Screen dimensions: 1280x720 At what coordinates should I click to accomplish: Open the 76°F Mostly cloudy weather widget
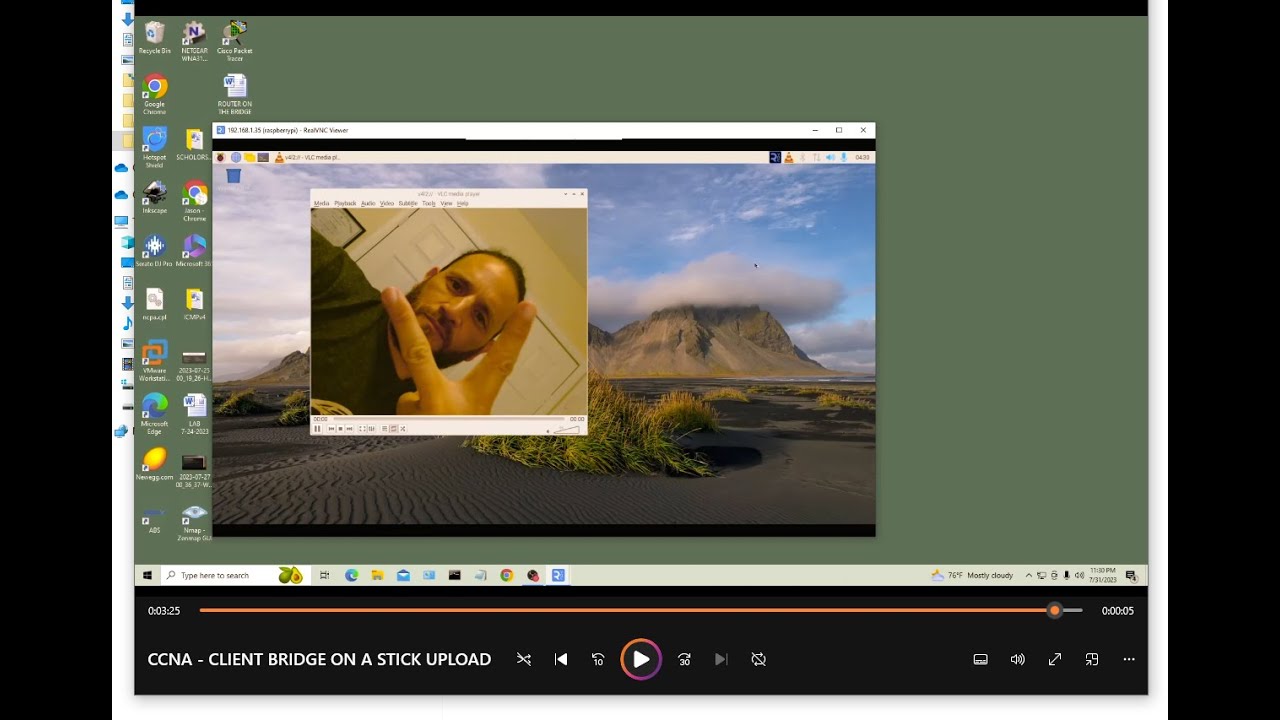click(x=972, y=575)
